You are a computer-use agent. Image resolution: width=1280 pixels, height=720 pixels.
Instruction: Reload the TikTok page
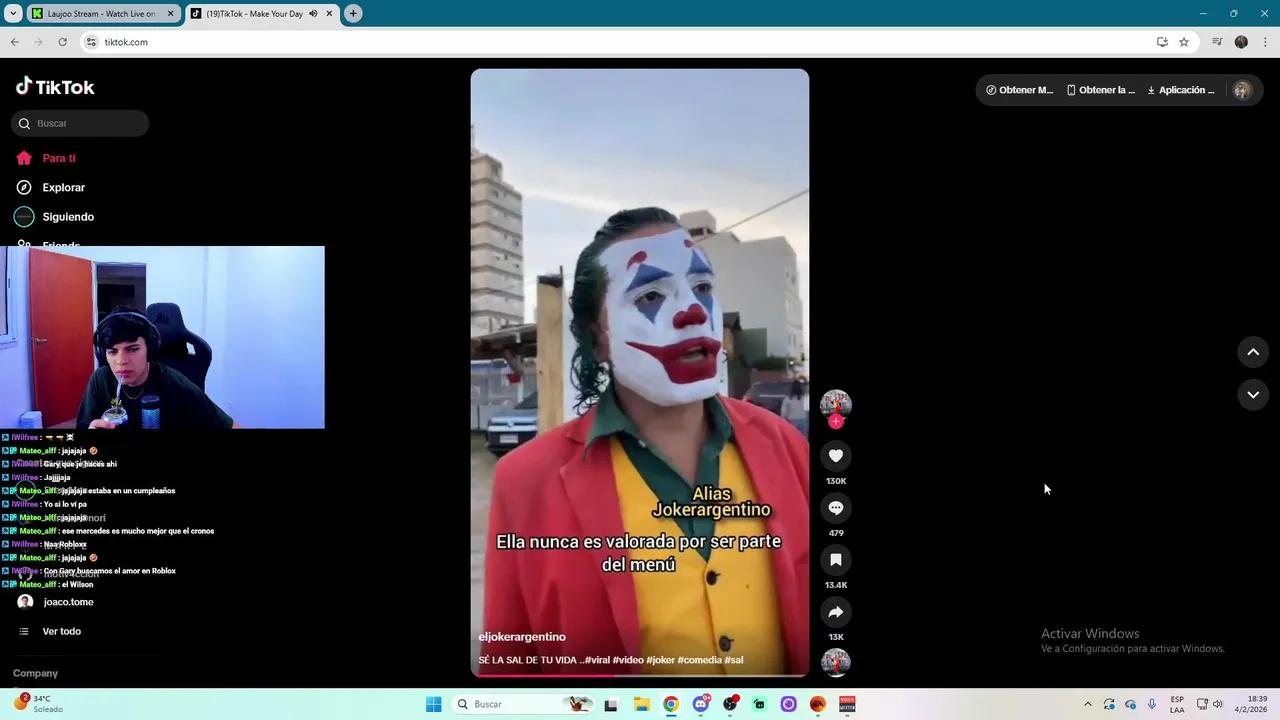[x=62, y=42]
